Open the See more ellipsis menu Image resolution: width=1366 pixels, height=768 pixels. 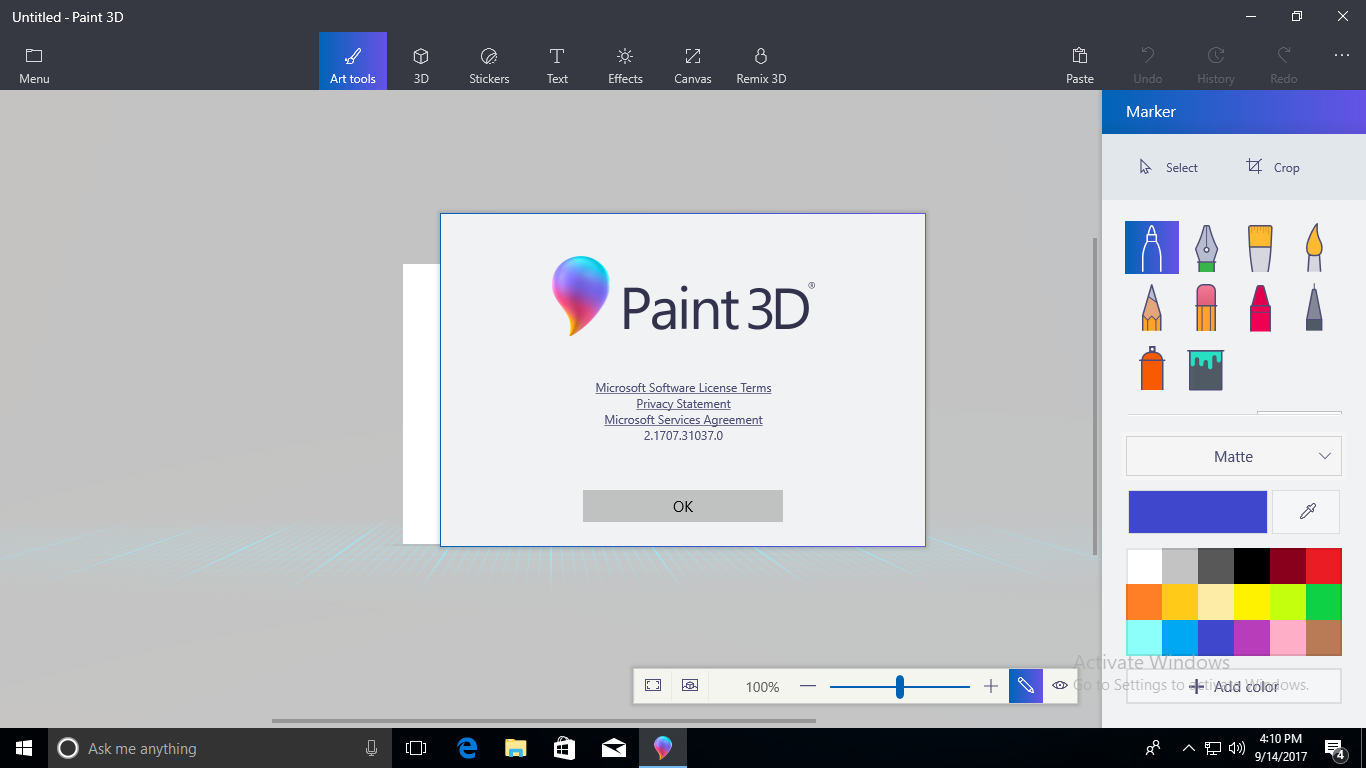click(x=1341, y=56)
